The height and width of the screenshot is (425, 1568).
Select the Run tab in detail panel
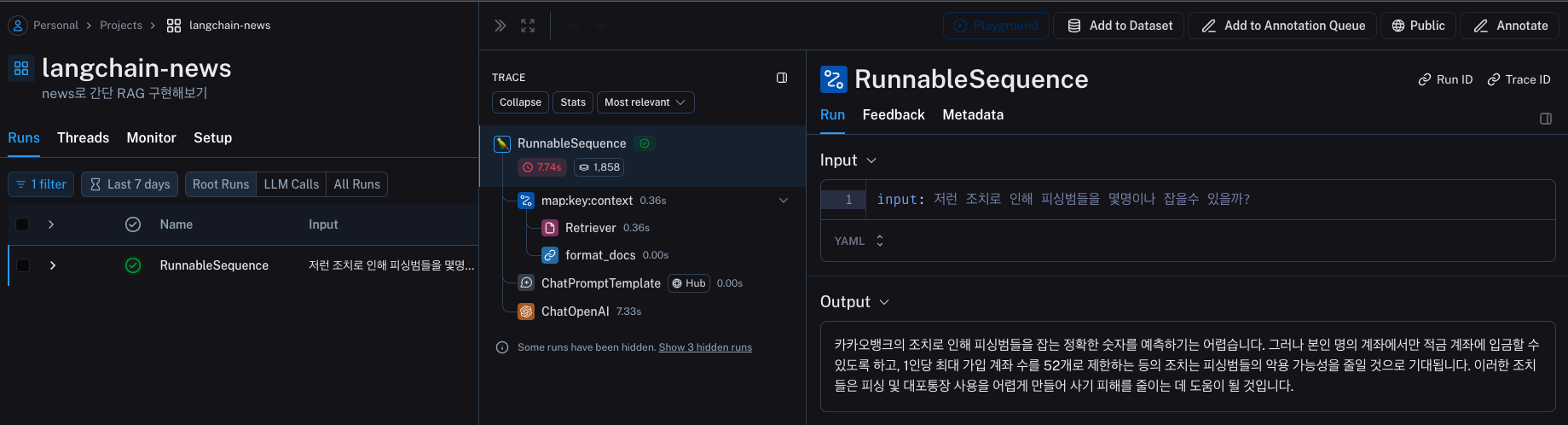click(x=832, y=115)
